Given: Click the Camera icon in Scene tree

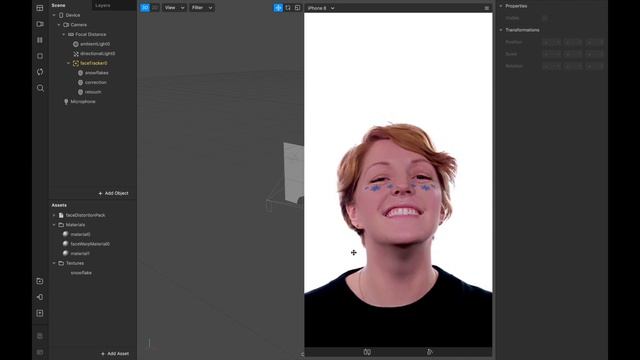Looking at the screenshot, I should (x=66, y=25).
